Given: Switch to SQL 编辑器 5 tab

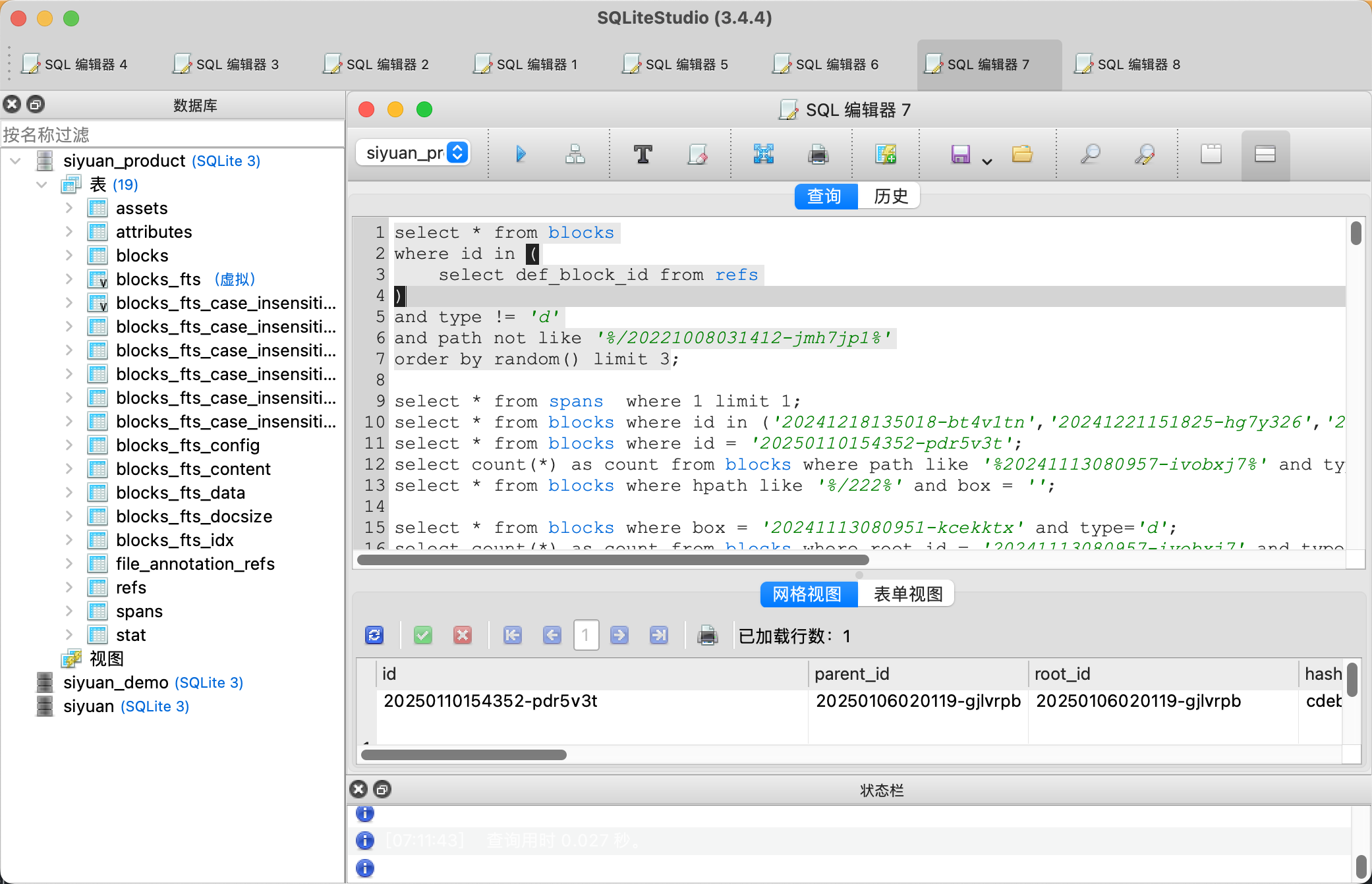Looking at the screenshot, I should pos(675,65).
